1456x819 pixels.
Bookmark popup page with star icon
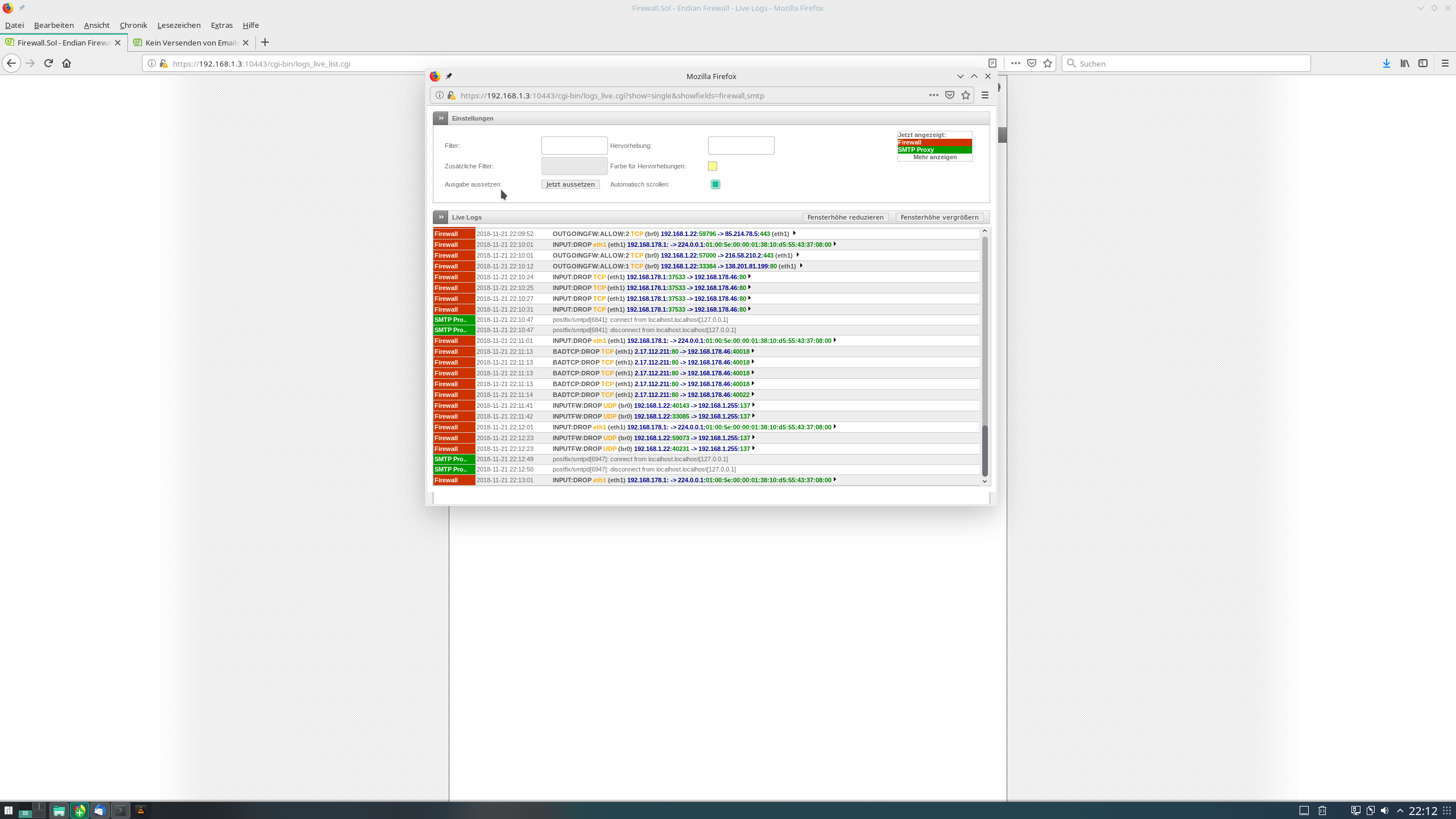pyautogui.click(x=966, y=95)
